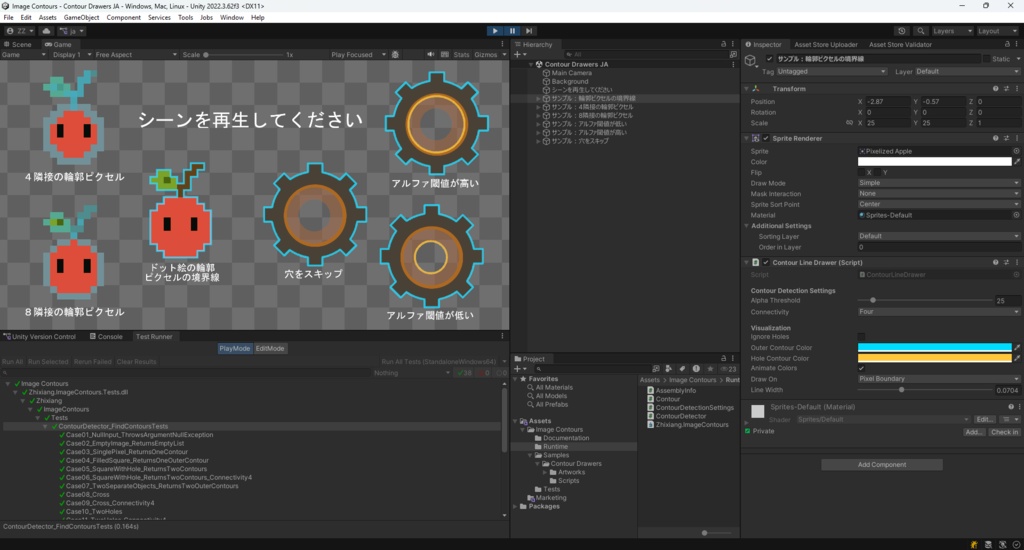This screenshot has height=550, width=1024.
Task: Click the Project search by label icon
Action: point(682,369)
